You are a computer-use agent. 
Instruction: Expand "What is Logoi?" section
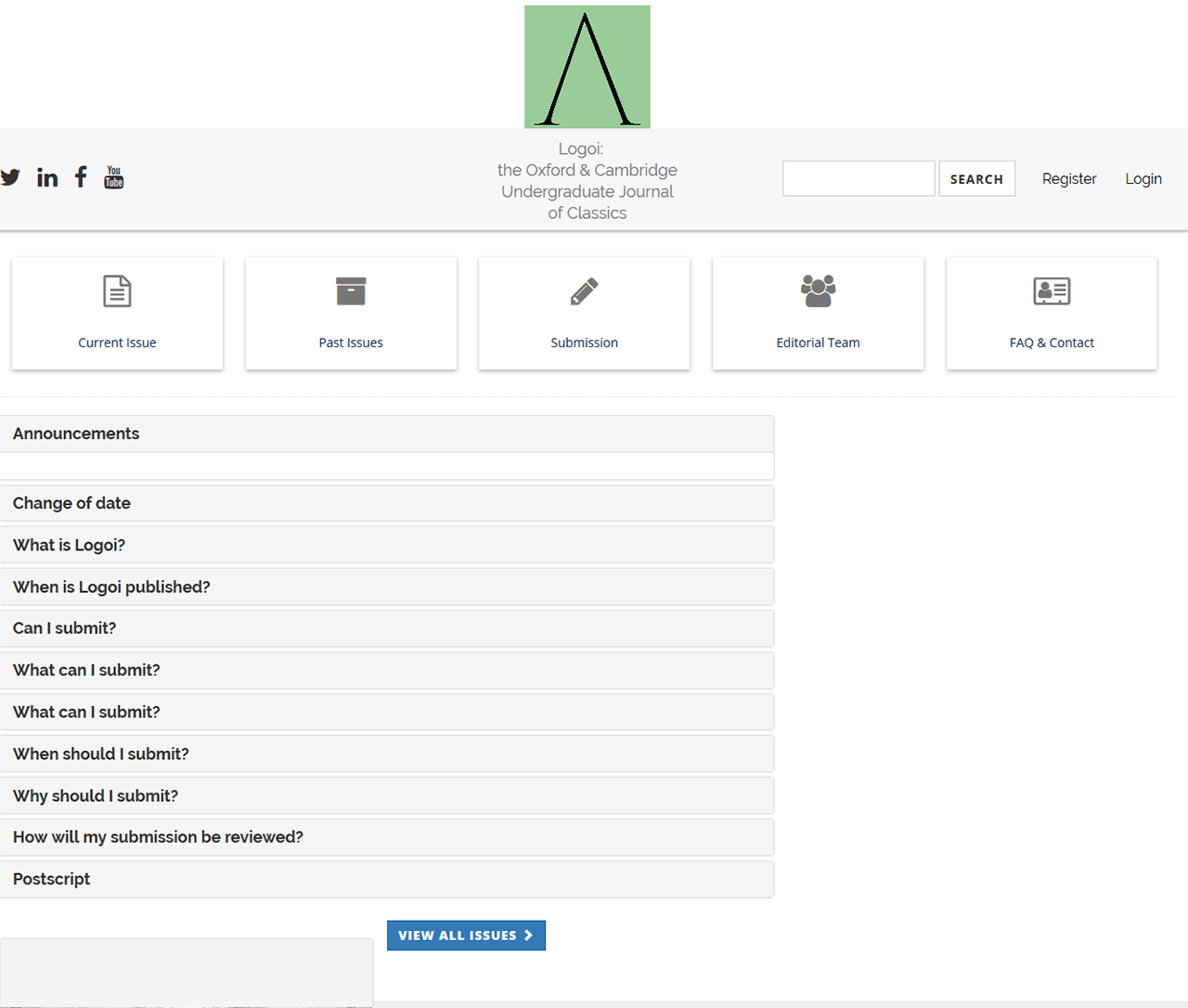(x=69, y=545)
